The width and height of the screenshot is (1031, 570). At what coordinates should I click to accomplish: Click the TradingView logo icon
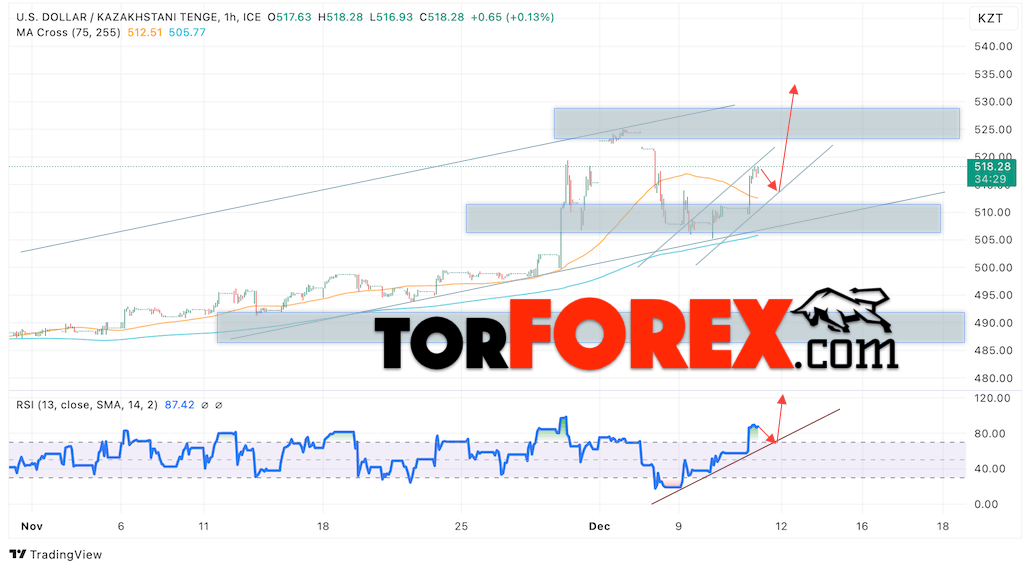tap(18, 554)
